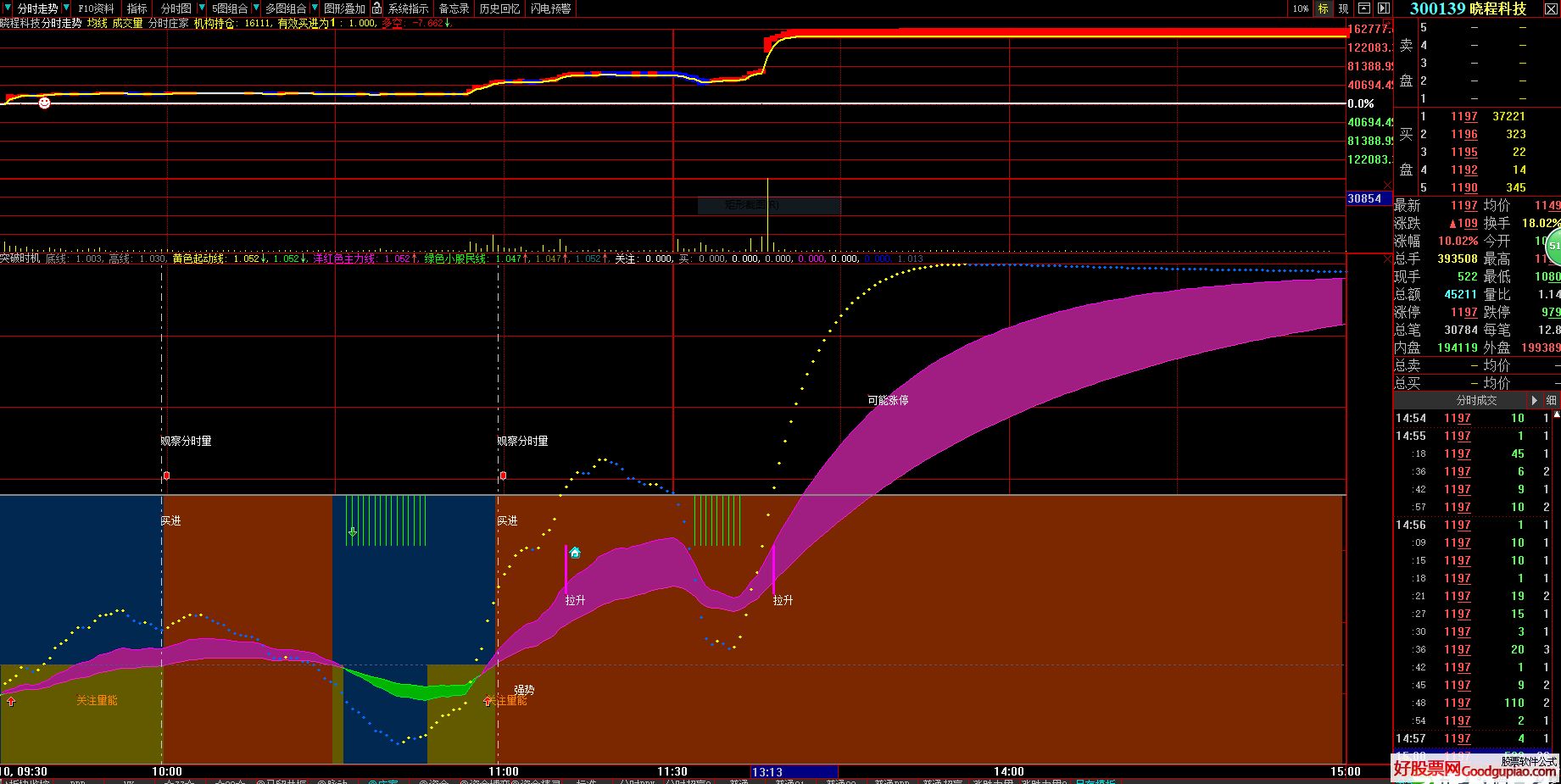Click the 细 detail button in 分时成交
The image size is (1561, 784).
coord(1552,400)
